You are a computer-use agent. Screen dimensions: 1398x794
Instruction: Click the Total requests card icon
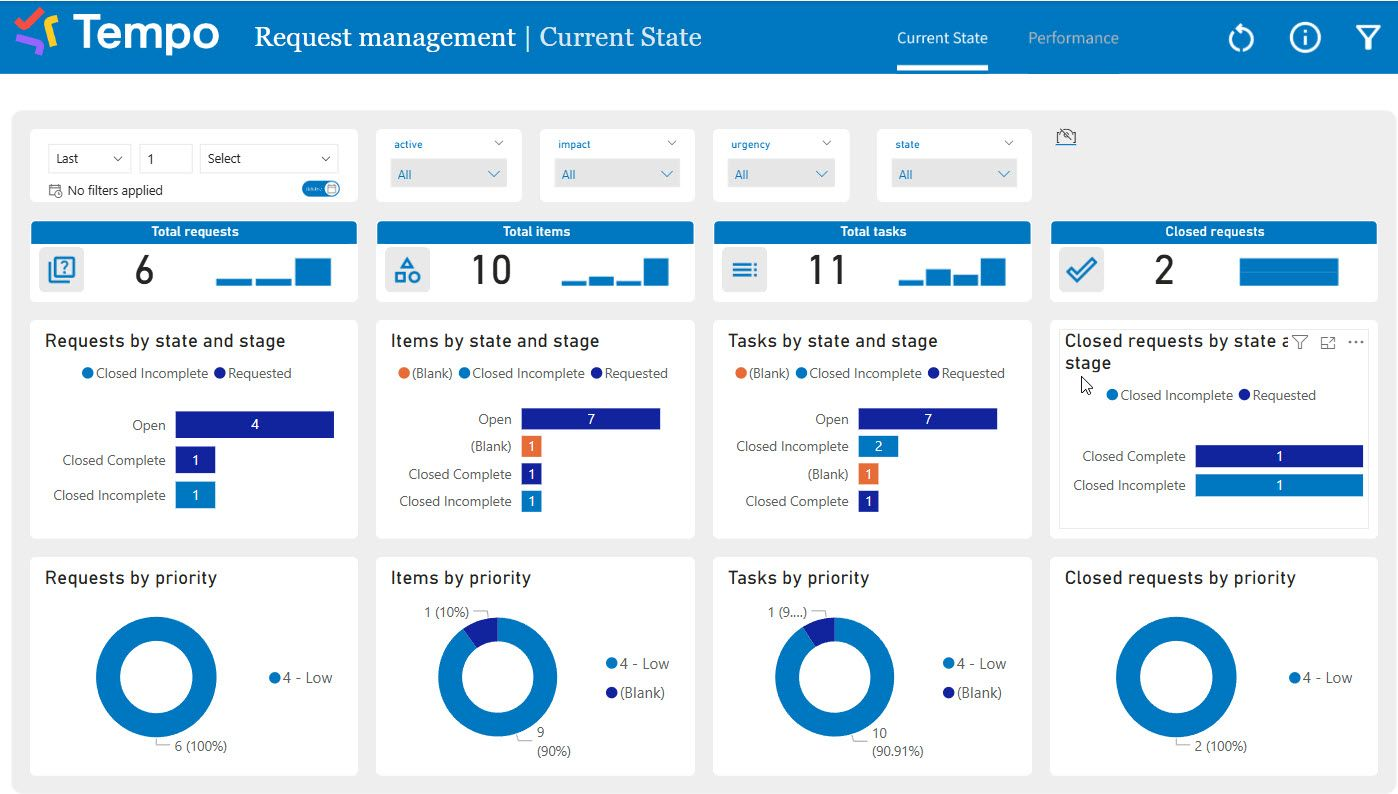pos(62,270)
